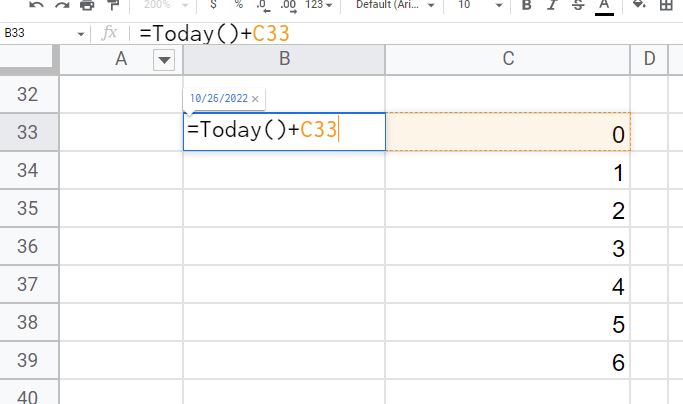Select column D header
This screenshot has height=404, width=683.
pyautogui.click(x=649, y=59)
